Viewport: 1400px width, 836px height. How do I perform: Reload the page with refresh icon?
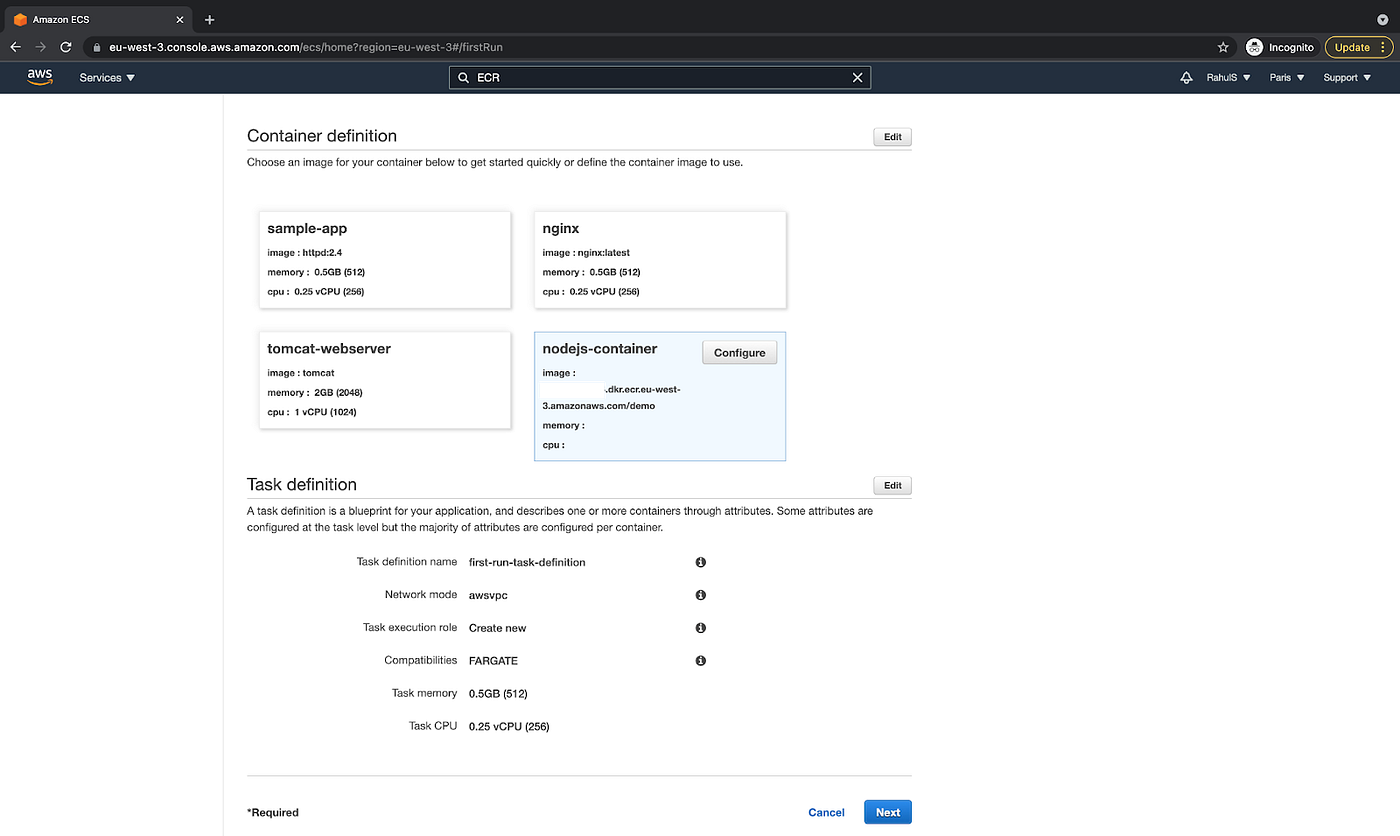(x=66, y=47)
